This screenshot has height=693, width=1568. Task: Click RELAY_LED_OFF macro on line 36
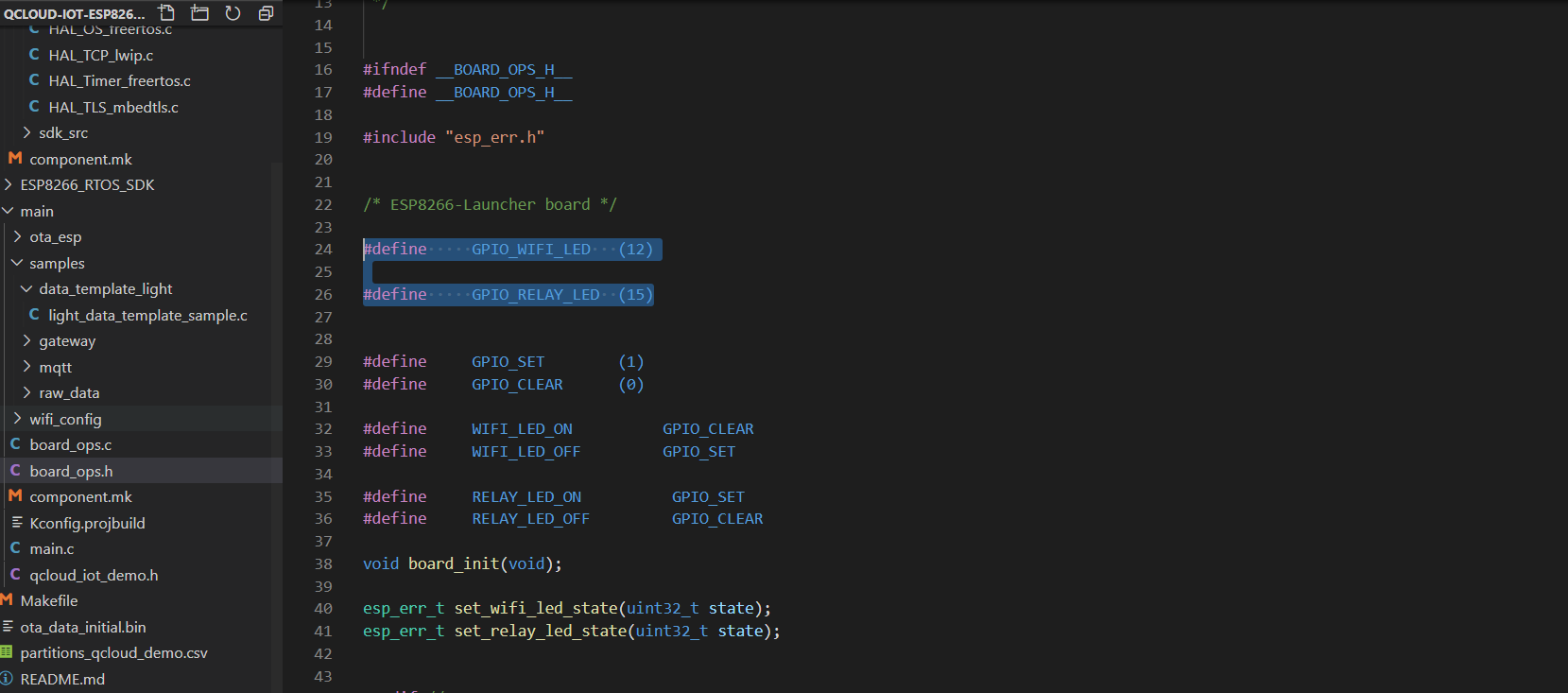pyautogui.click(x=530, y=518)
